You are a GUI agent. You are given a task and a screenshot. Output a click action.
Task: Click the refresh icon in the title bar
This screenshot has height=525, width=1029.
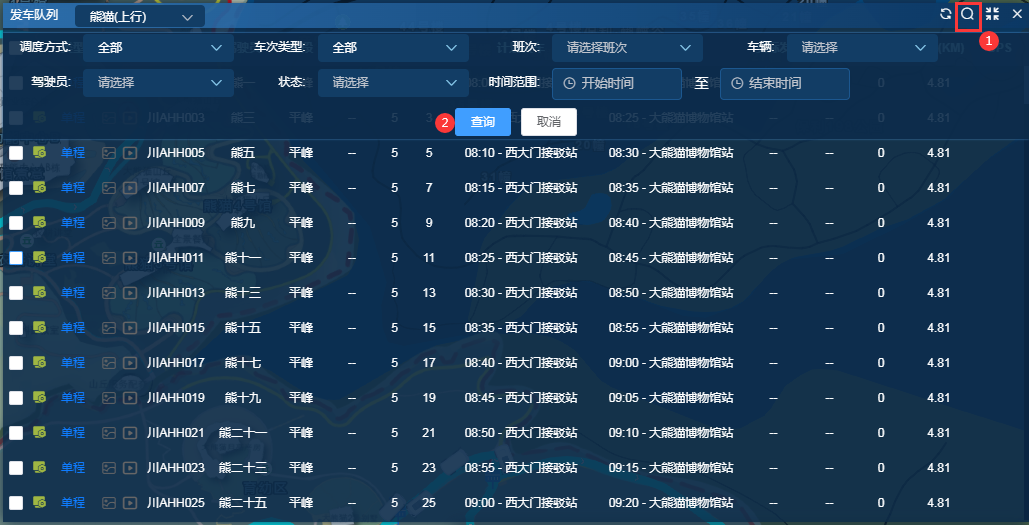click(946, 14)
